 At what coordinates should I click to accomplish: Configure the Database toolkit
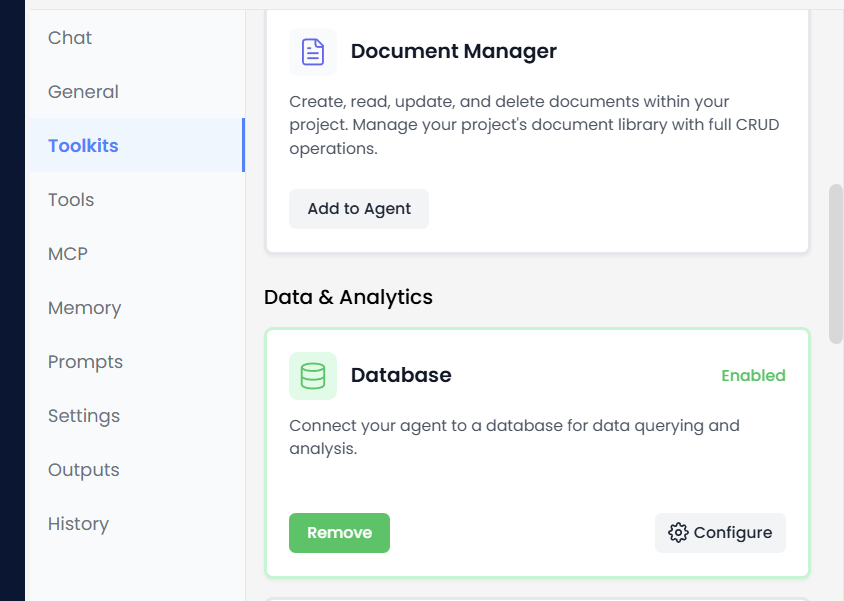(720, 533)
